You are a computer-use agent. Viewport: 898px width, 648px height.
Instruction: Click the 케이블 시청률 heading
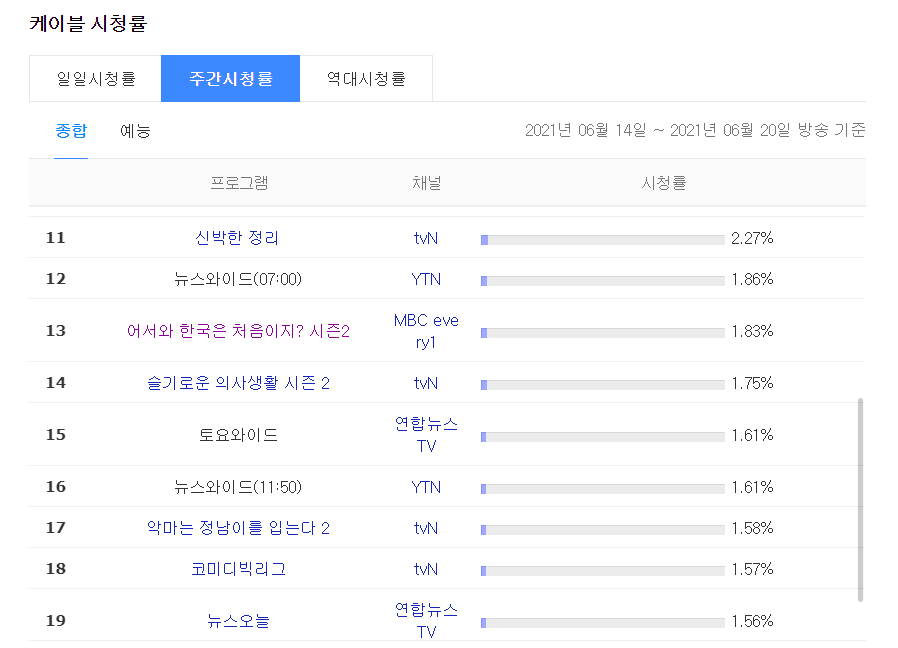88,23
